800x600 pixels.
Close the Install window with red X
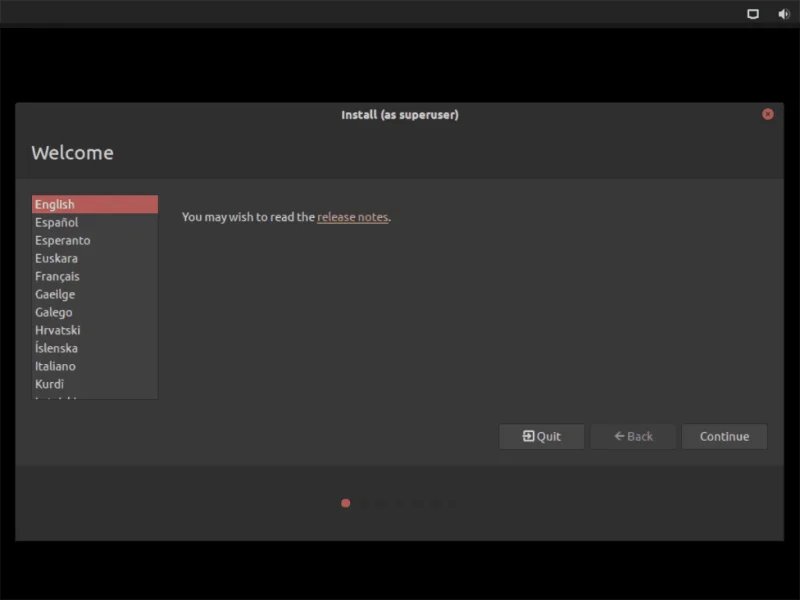click(767, 114)
